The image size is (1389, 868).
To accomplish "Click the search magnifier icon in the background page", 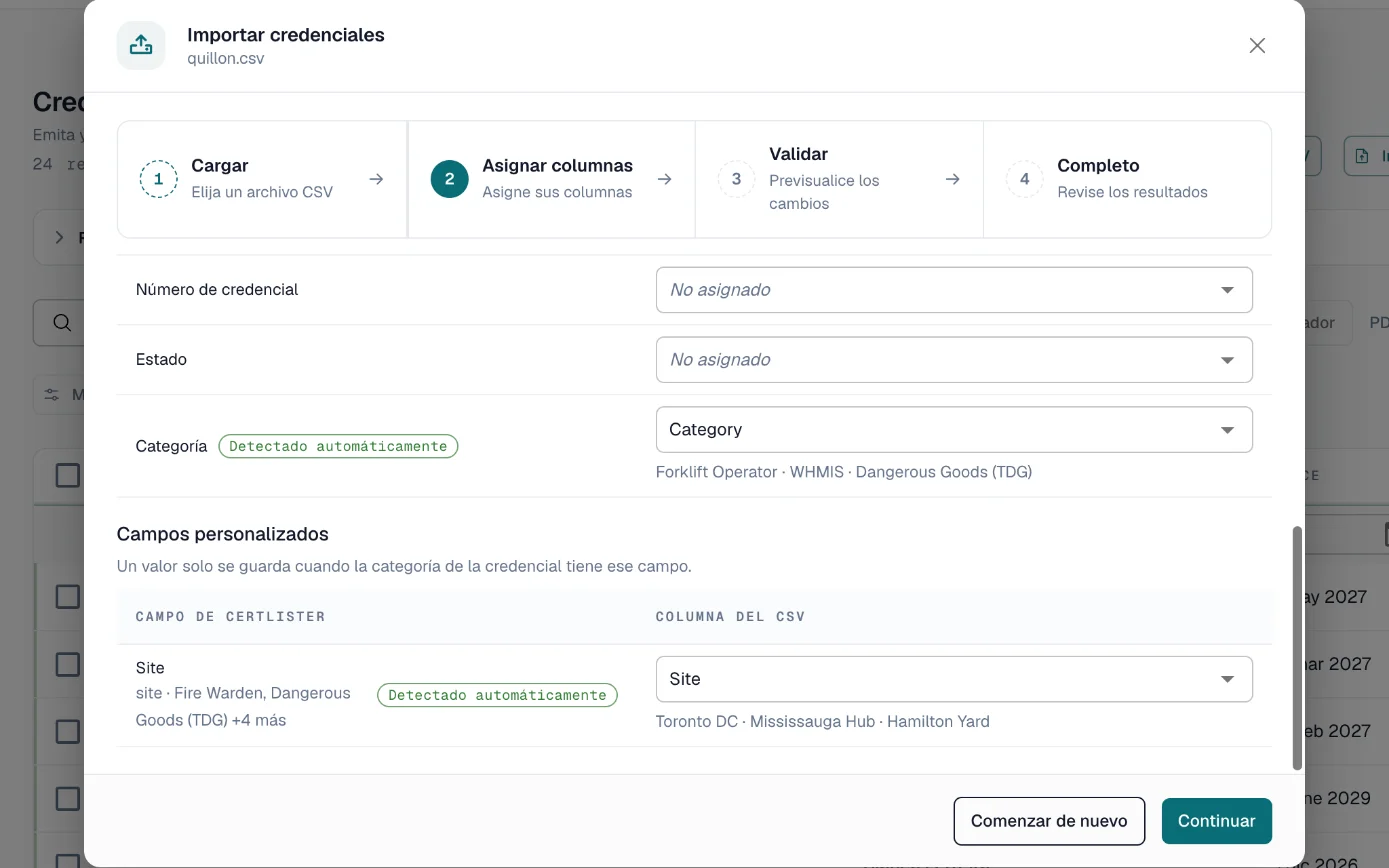I will coord(62,322).
